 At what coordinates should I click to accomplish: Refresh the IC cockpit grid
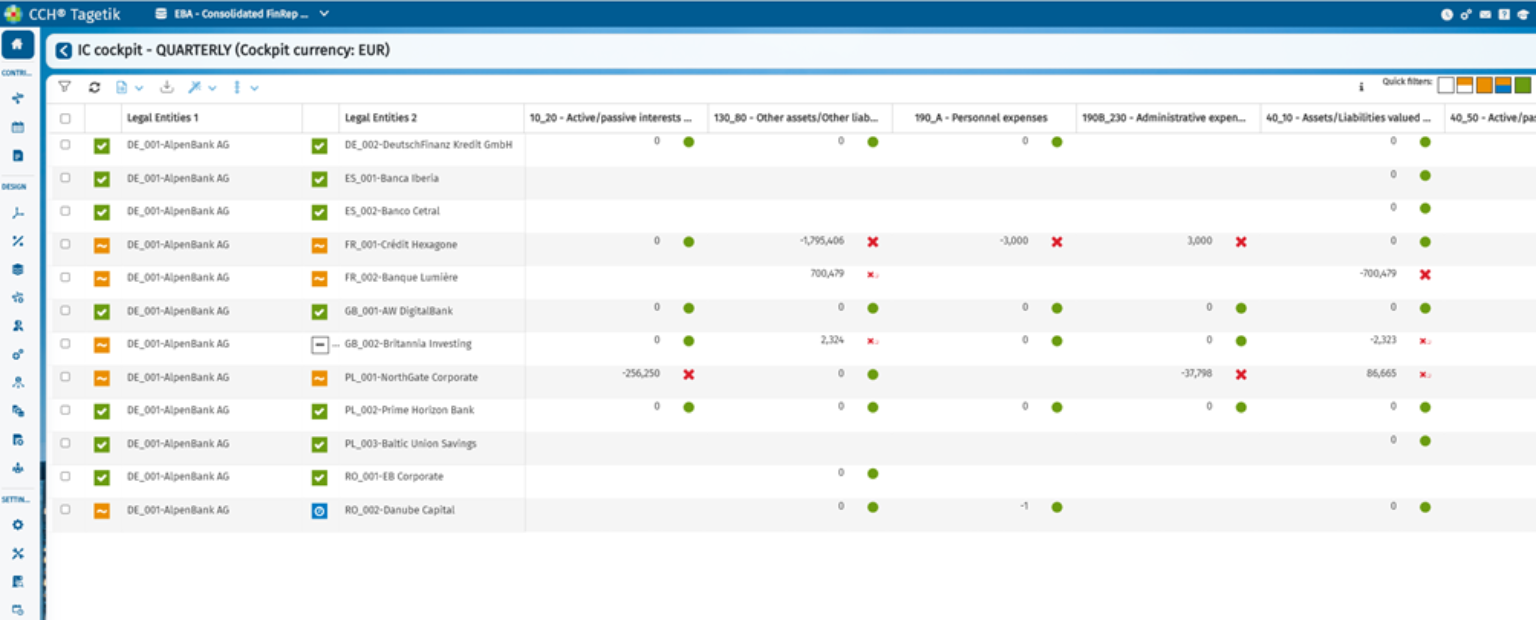(x=94, y=87)
